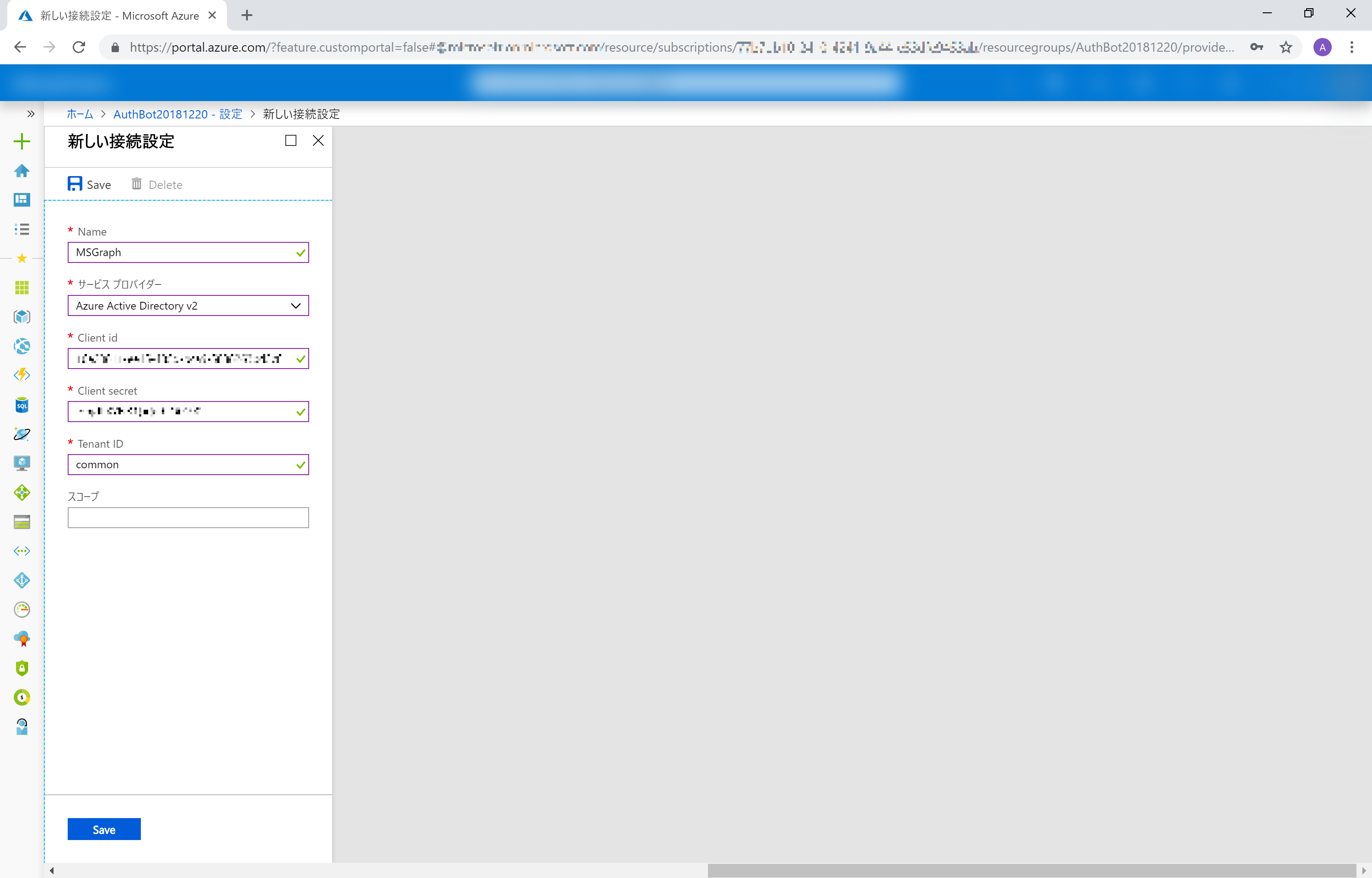Image resolution: width=1372 pixels, height=878 pixels.
Task: Open the All resources green grid icon
Action: pos(21,288)
